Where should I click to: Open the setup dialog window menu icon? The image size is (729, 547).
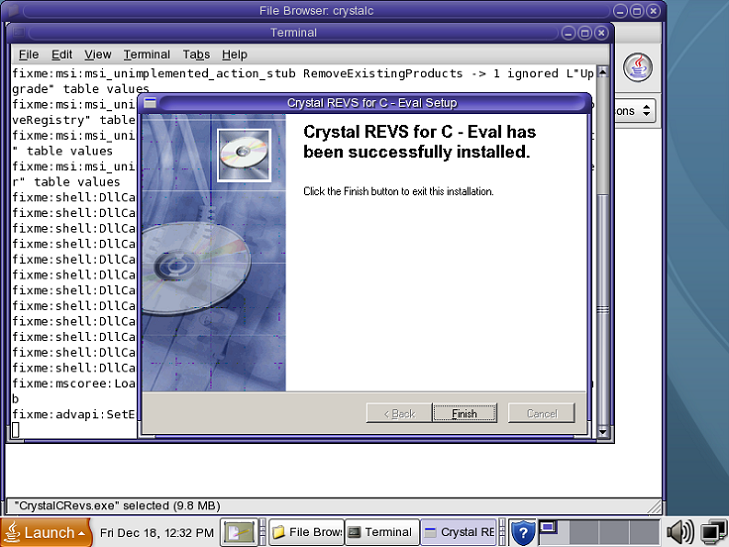[x=150, y=103]
